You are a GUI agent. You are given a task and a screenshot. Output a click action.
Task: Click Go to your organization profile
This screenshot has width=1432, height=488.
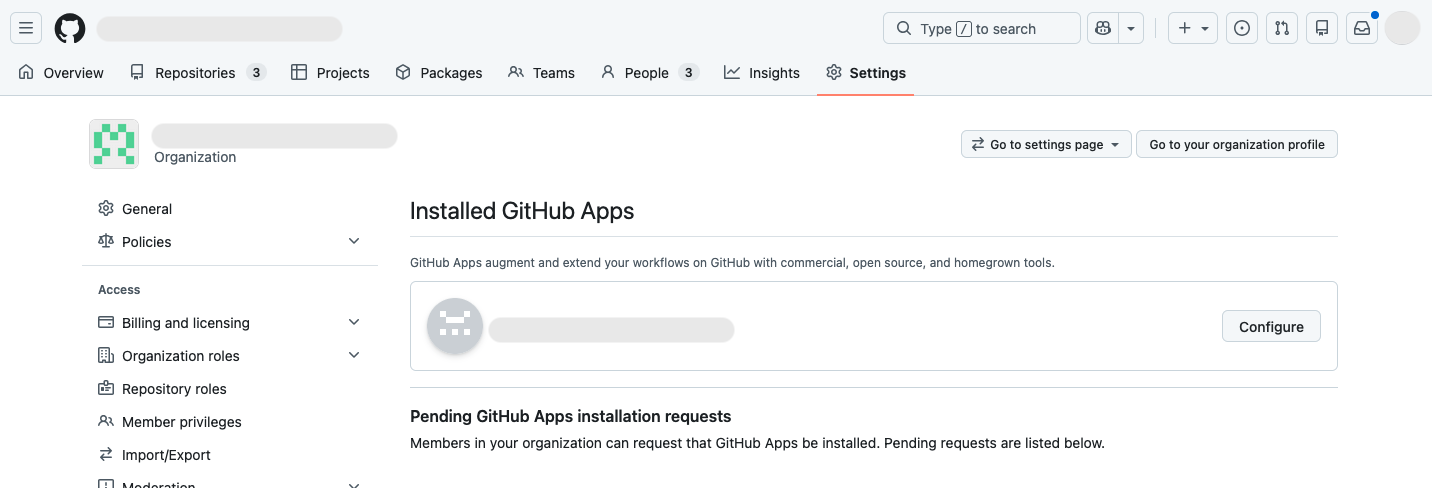[1237, 144]
